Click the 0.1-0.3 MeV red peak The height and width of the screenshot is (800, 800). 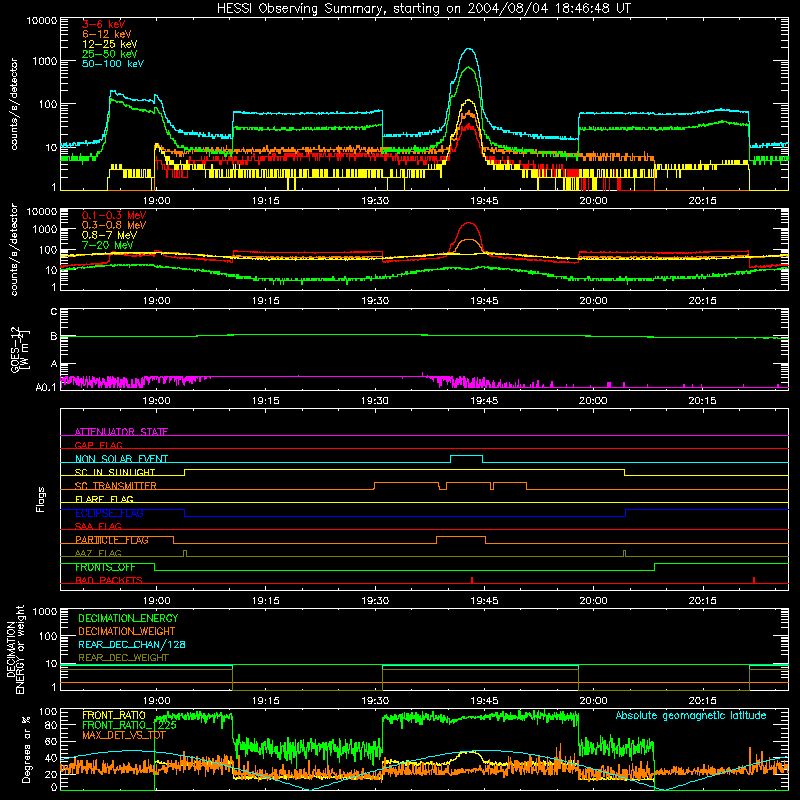pyautogui.click(x=469, y=223)
